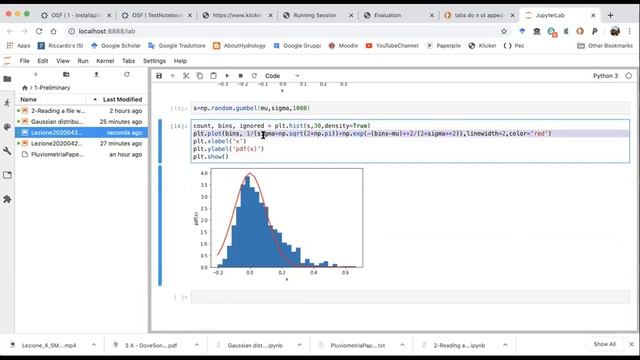Paste cells from clipboard icon
Screen dimensions: 640x360
click(x=213, y=76)
